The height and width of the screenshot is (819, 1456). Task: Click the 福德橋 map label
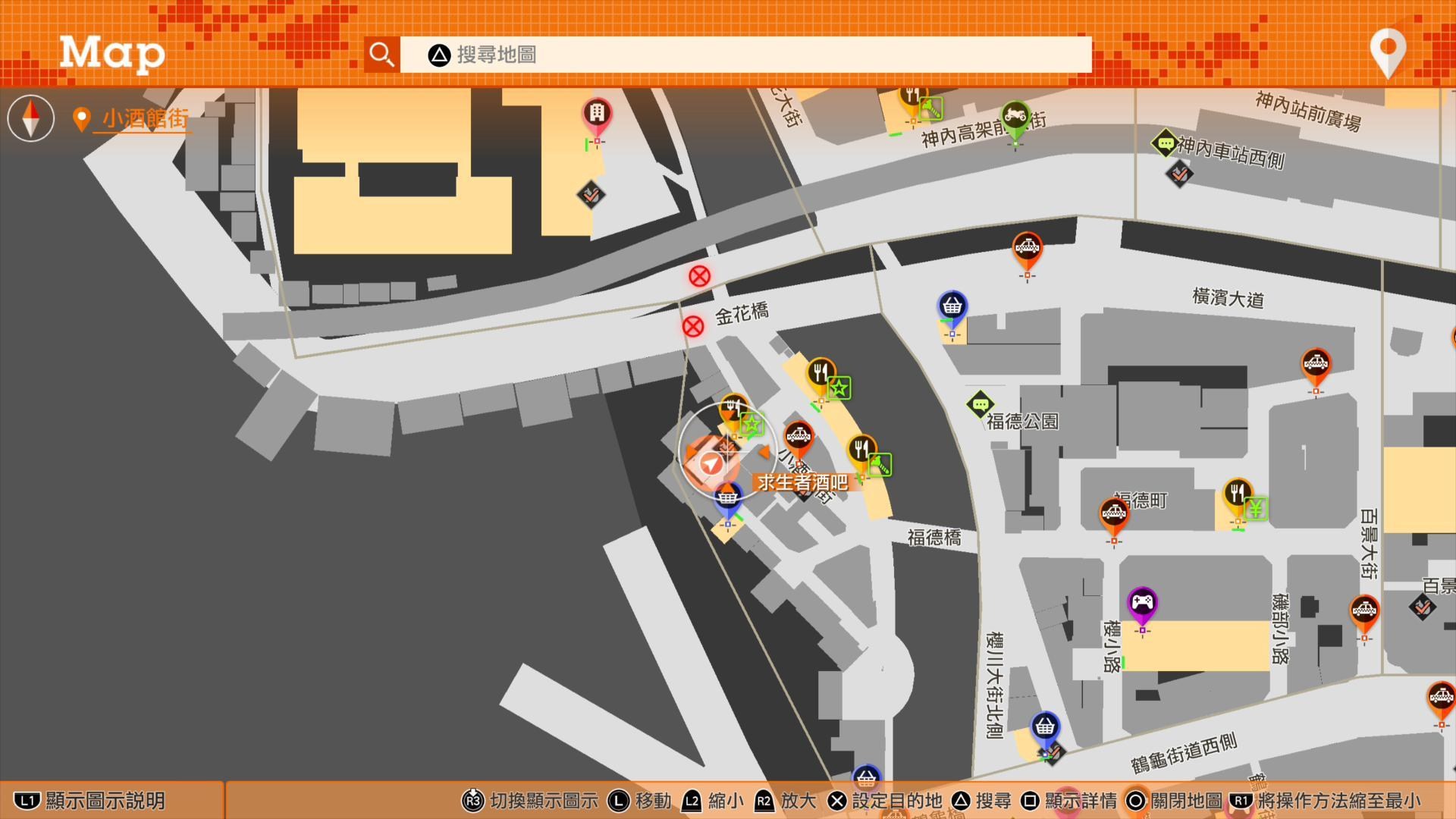pos(934,537)
